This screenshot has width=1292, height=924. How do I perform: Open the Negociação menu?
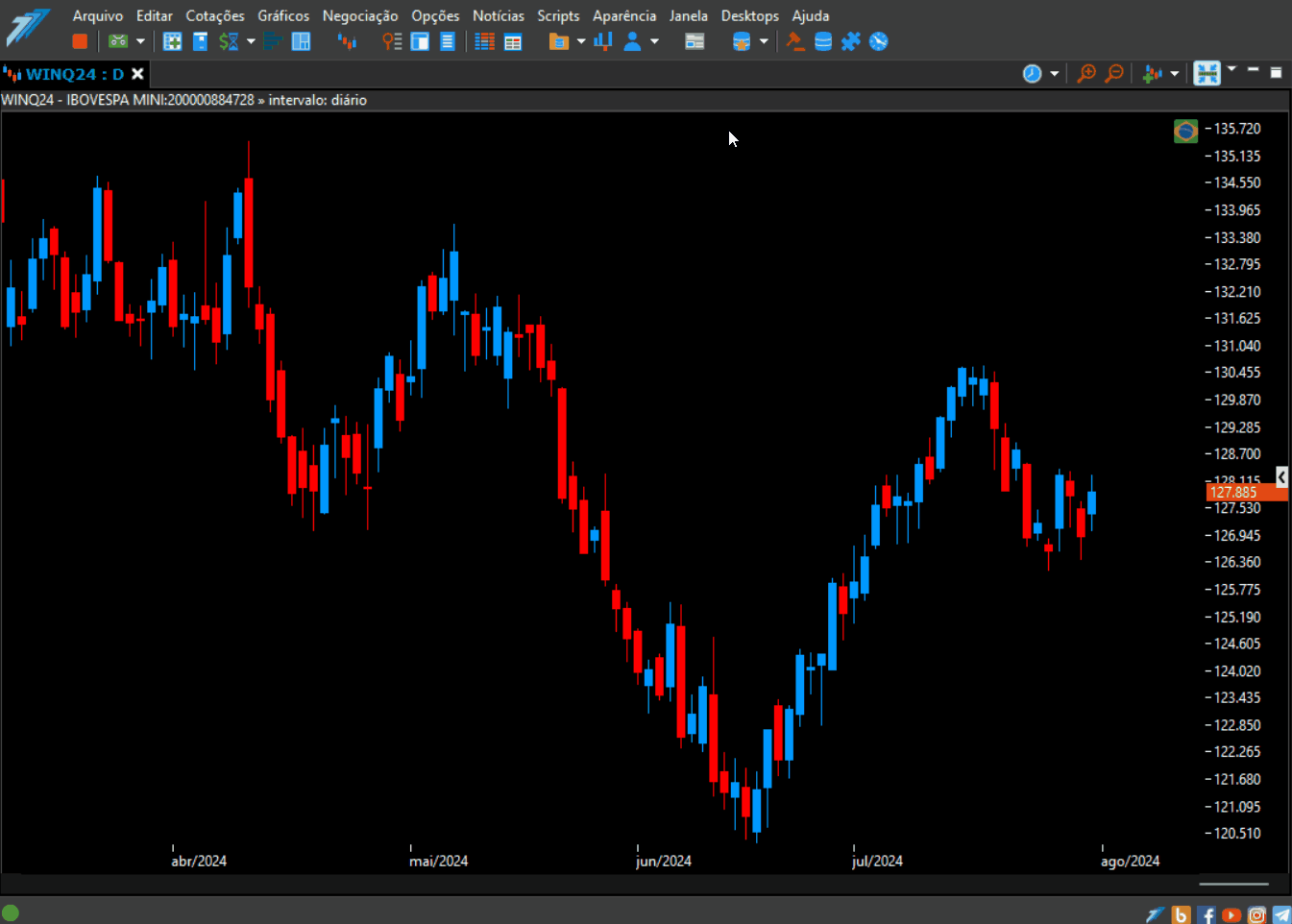(x=360, y=15)
